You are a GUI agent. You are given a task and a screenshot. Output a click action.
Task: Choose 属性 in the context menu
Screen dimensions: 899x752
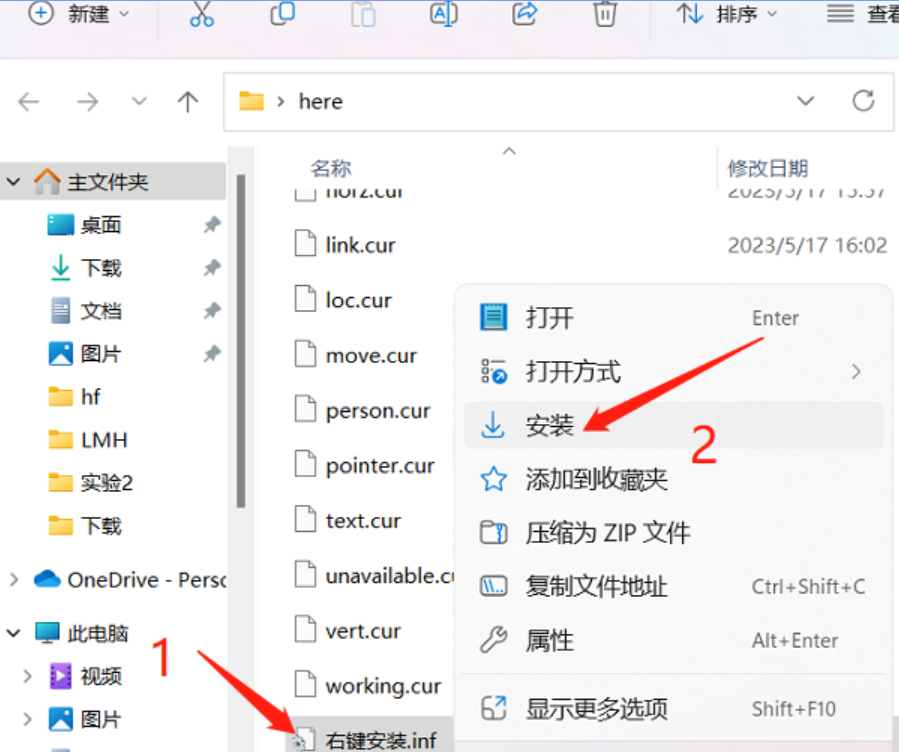point(549,641)
